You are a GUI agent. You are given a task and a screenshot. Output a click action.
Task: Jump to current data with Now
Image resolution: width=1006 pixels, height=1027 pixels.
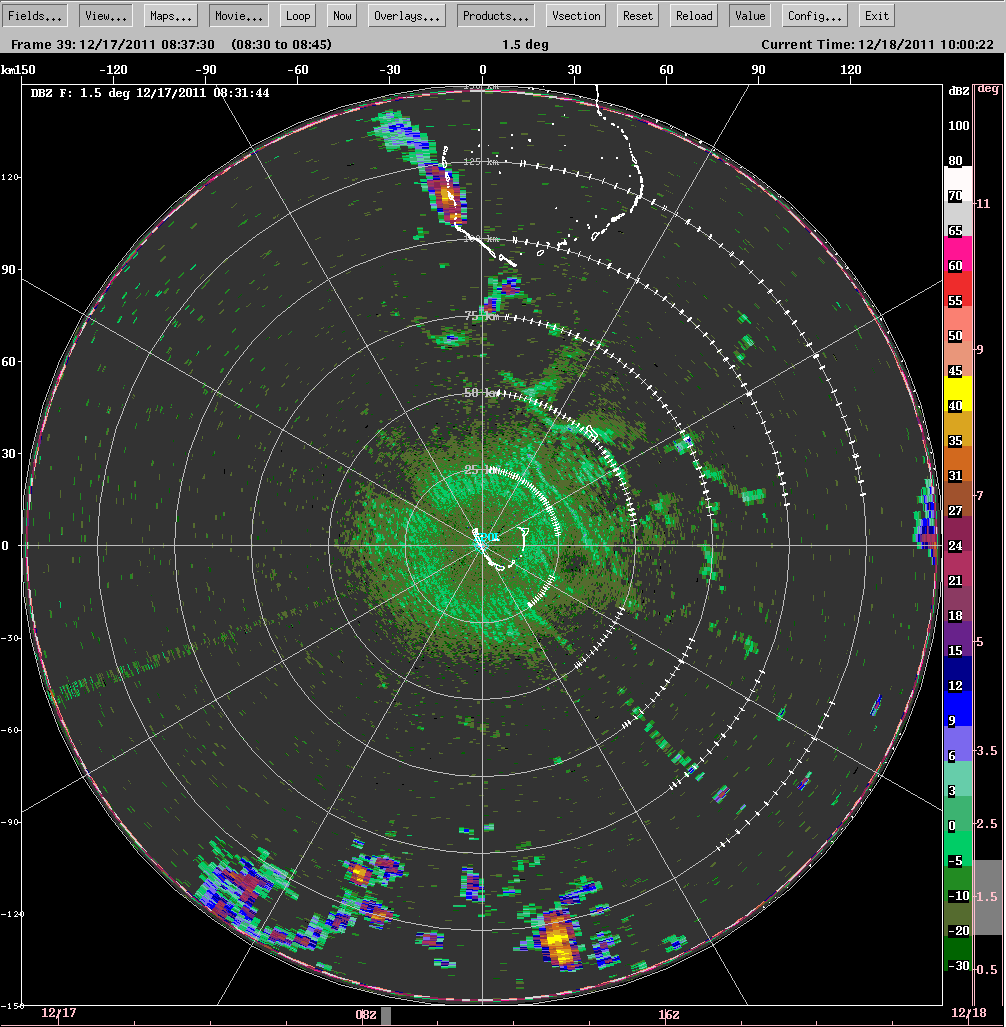[x=341, y=14]
